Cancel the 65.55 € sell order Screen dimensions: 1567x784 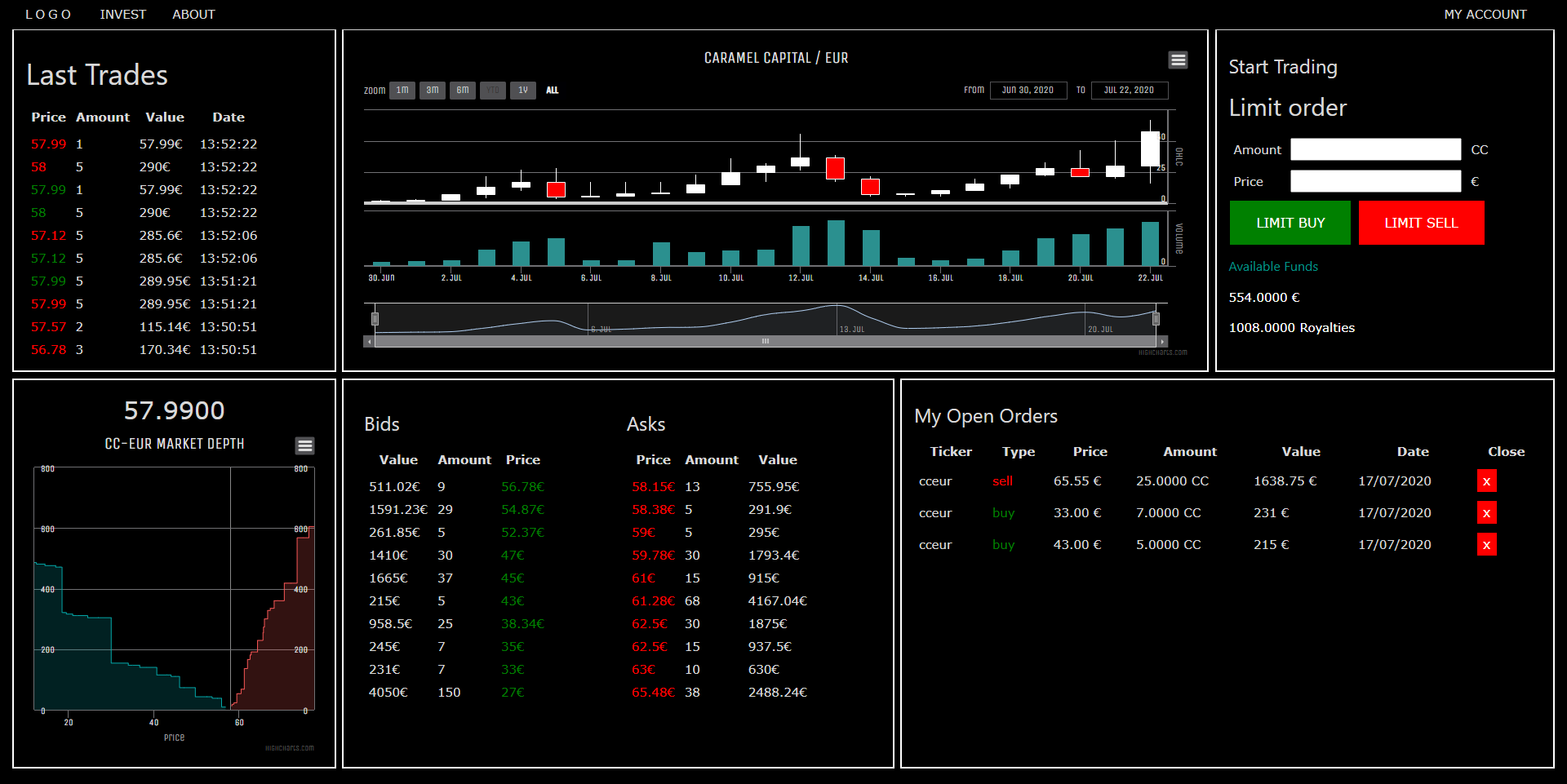point(1486,481)
